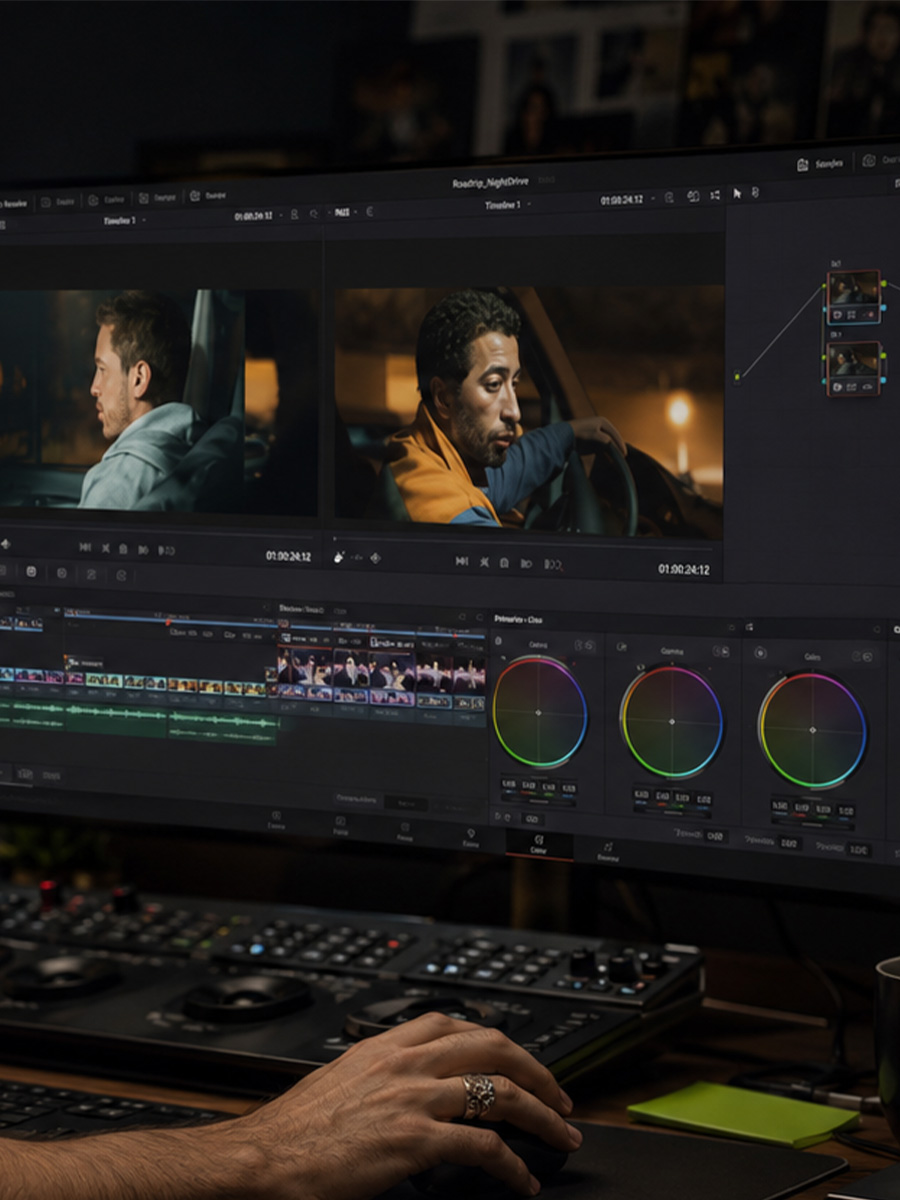The height and width of the screenshot is (1200, 900).
Task: Click the right viewer's top timecode 01:00:24:12
Action: (x=621, y=200)
